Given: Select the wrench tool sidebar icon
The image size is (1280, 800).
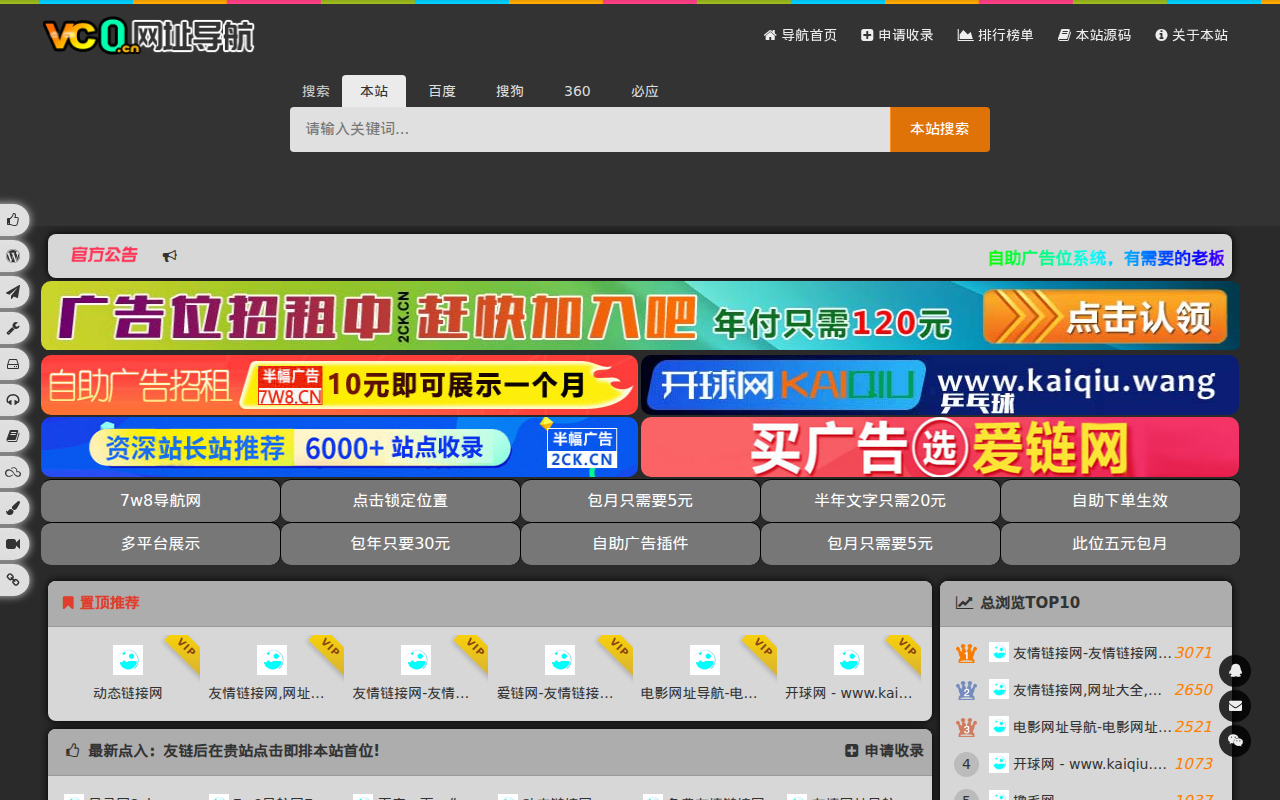Looking at the screenshot, I should click(13, 328).
